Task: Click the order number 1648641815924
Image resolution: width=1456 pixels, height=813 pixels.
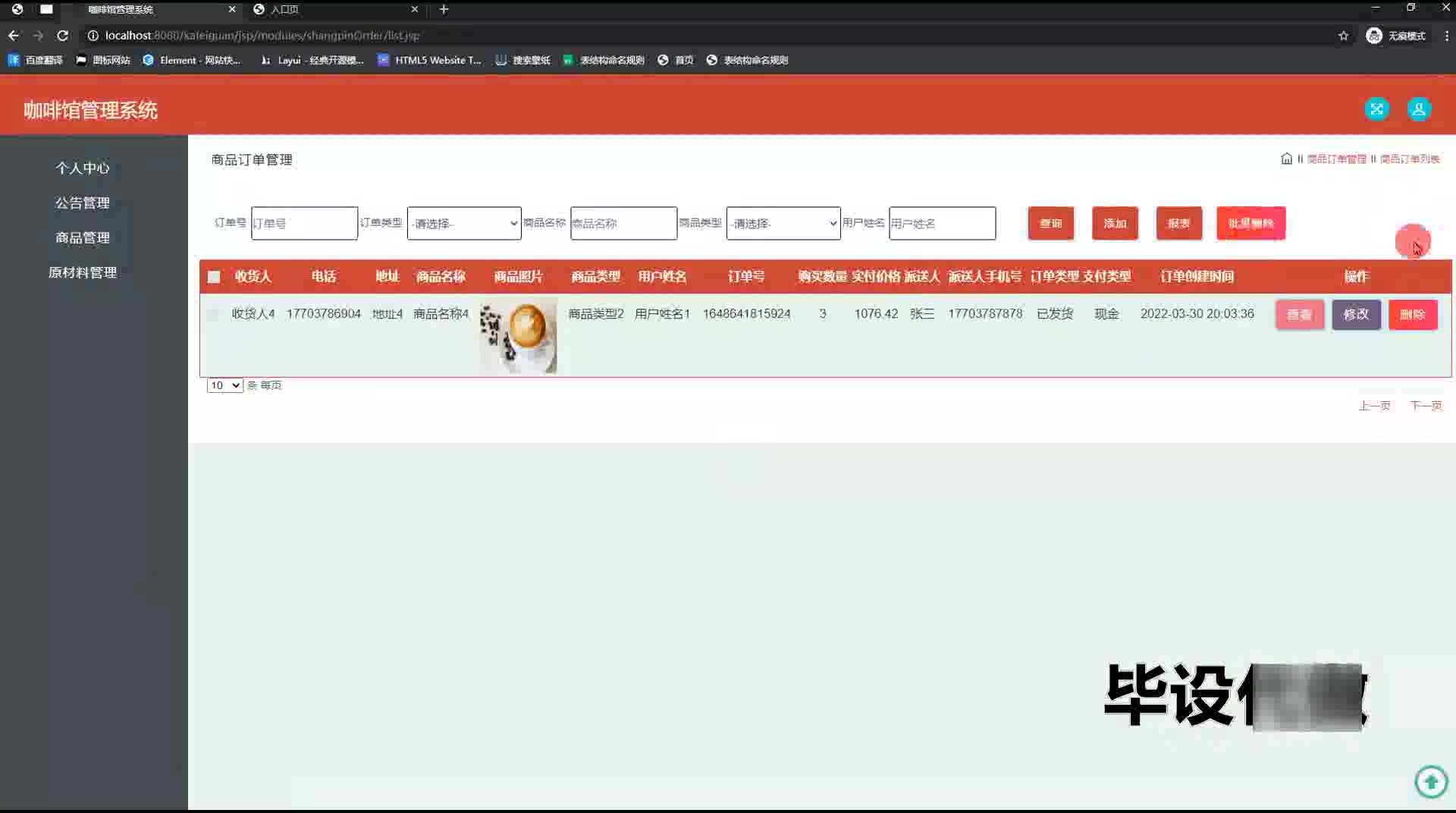Action: (x=746, y=314)
